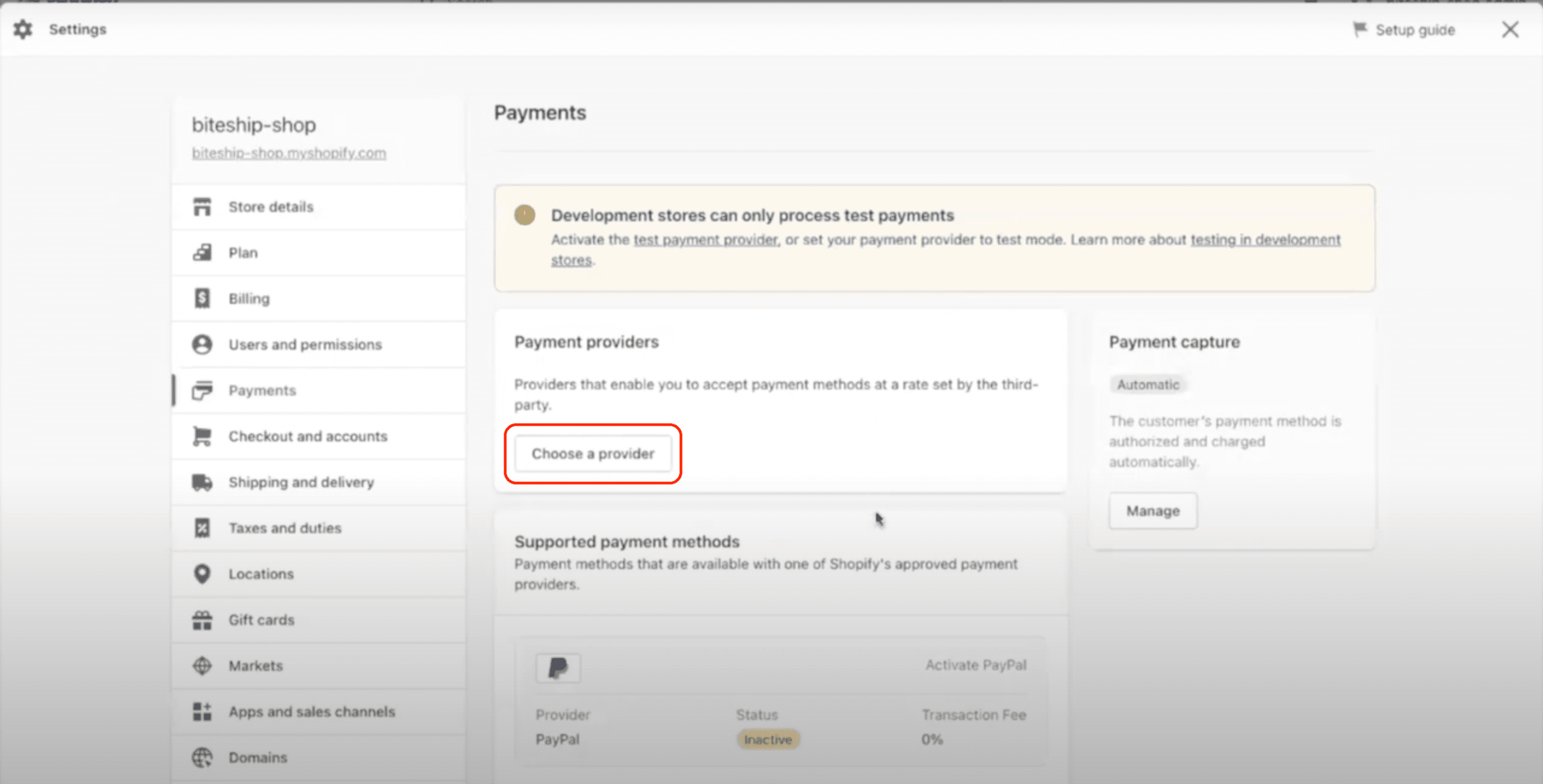This screenshot has height=784, width=1543.
Task: Open Users and permissions page
Action: click(x=319, y=344)
